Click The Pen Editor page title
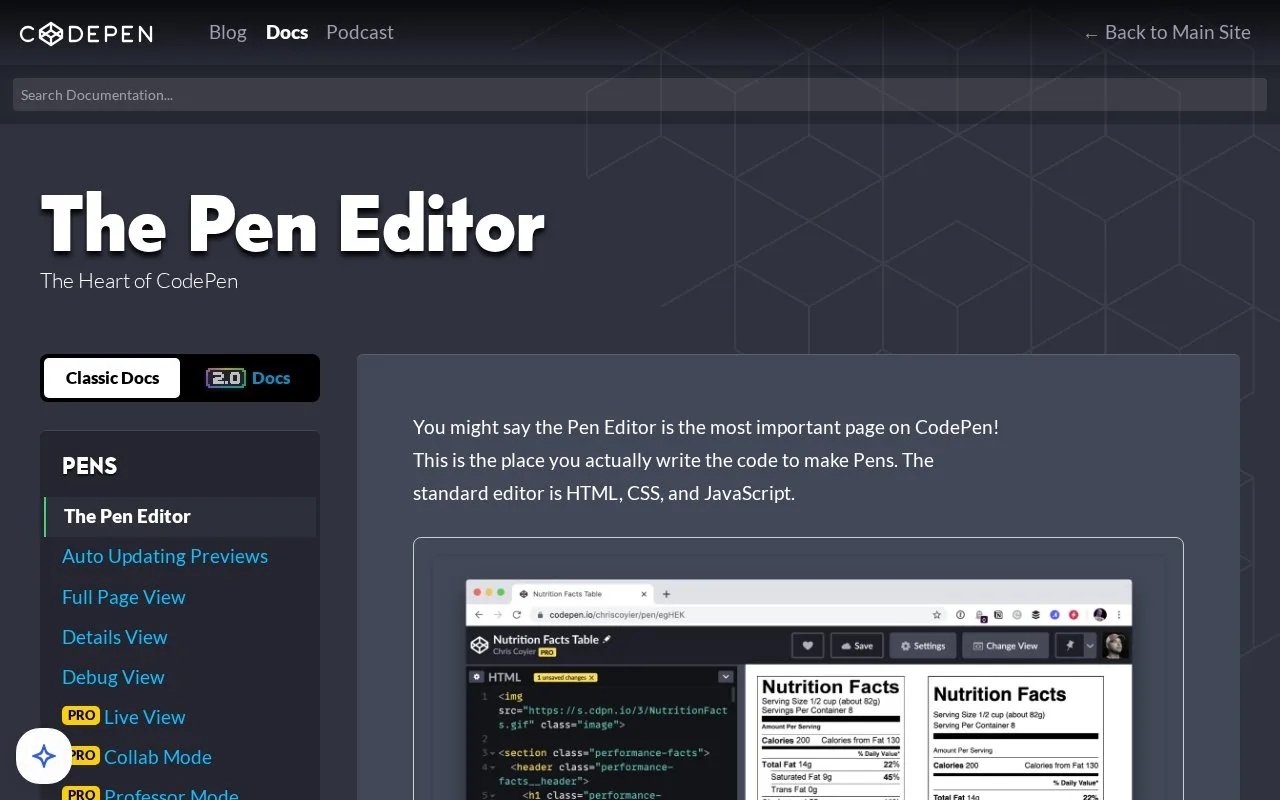Image resolution: width=1280 pixels, height=800 pixels. tap(293, 223)
